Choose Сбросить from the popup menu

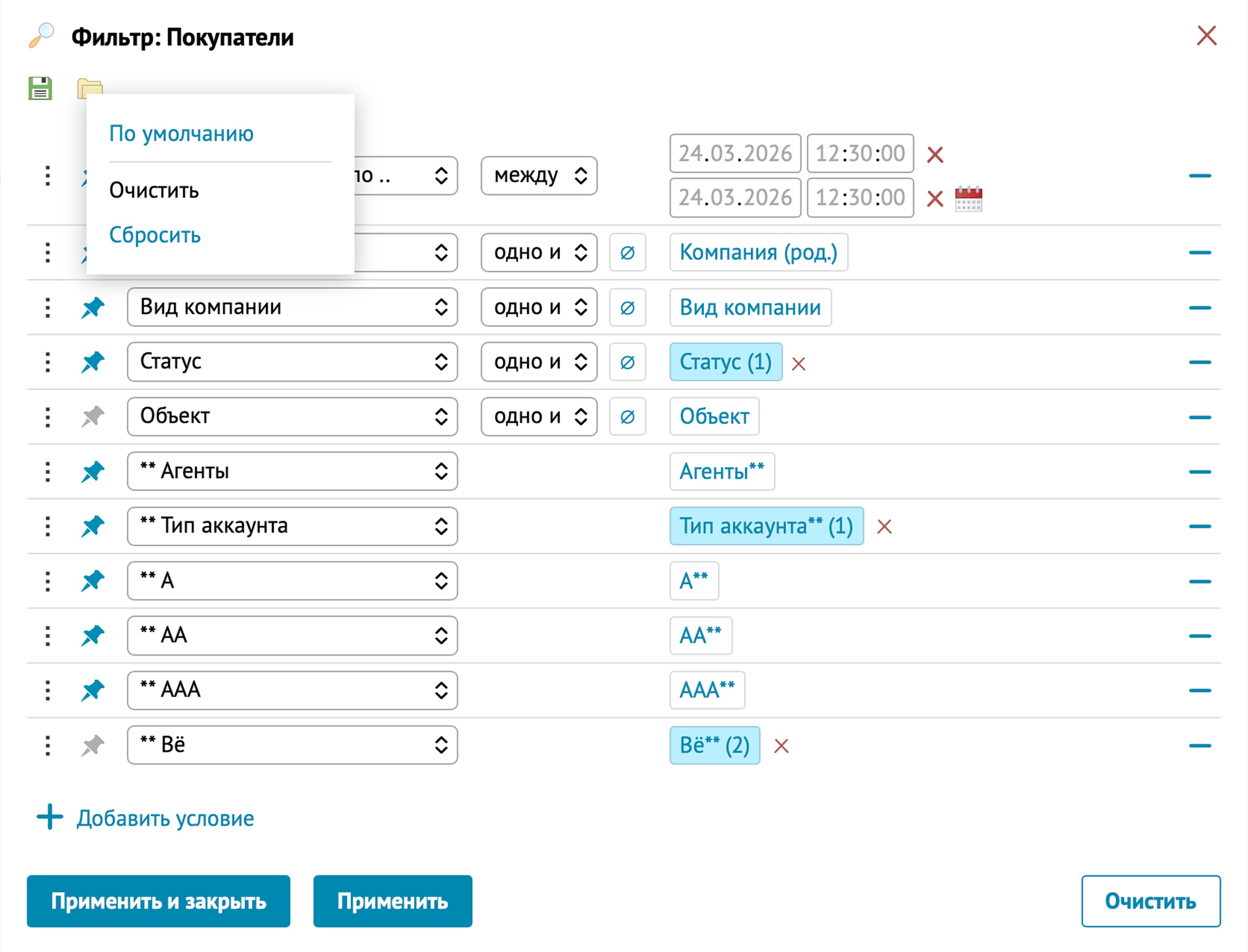155,235
